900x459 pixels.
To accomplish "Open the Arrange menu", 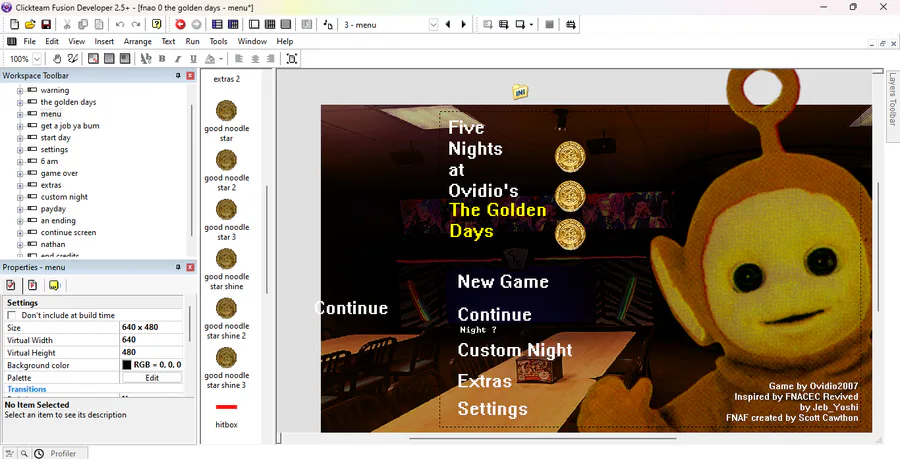I will 138,41.
